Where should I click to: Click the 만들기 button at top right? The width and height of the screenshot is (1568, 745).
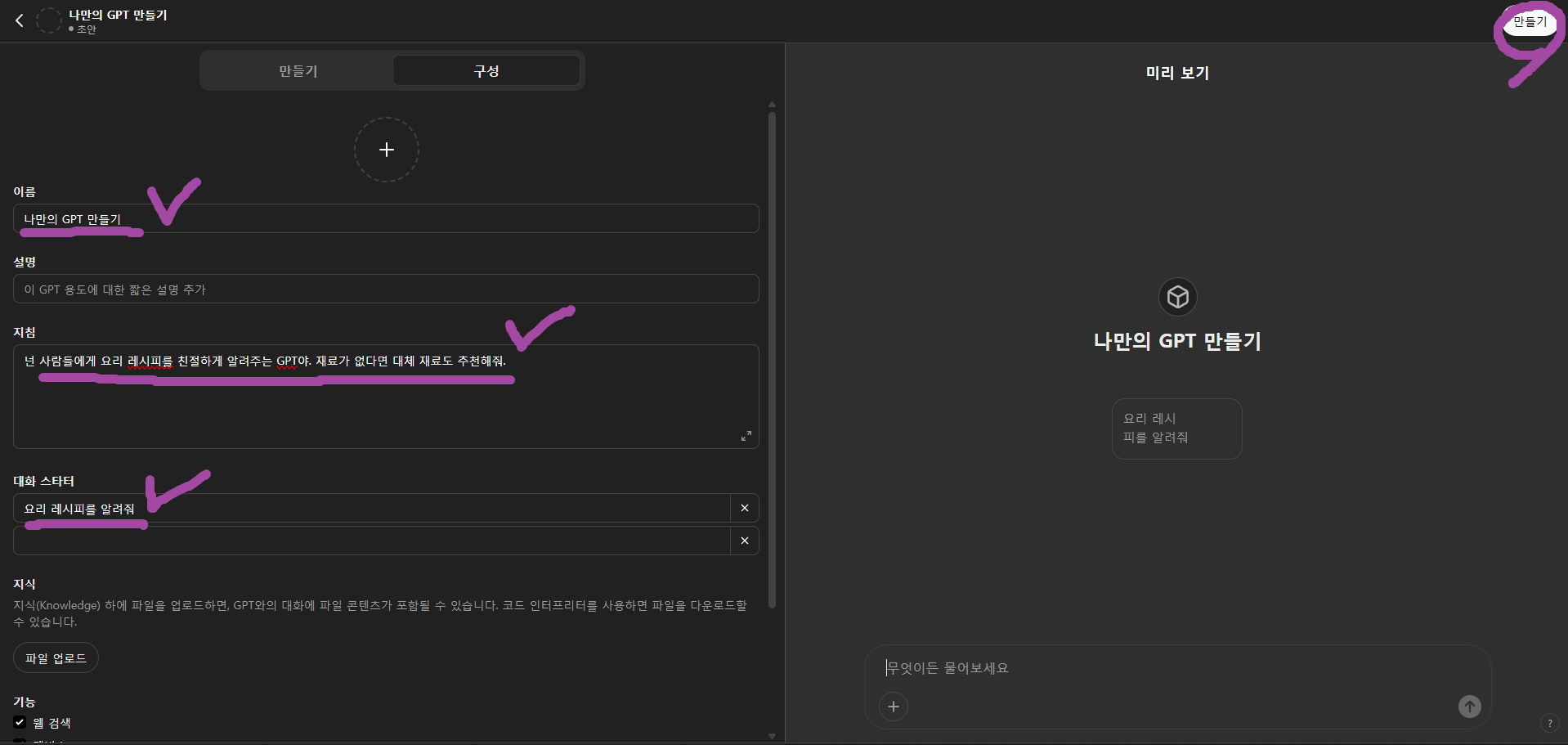pyautogui.click(x=1530, y=22)
